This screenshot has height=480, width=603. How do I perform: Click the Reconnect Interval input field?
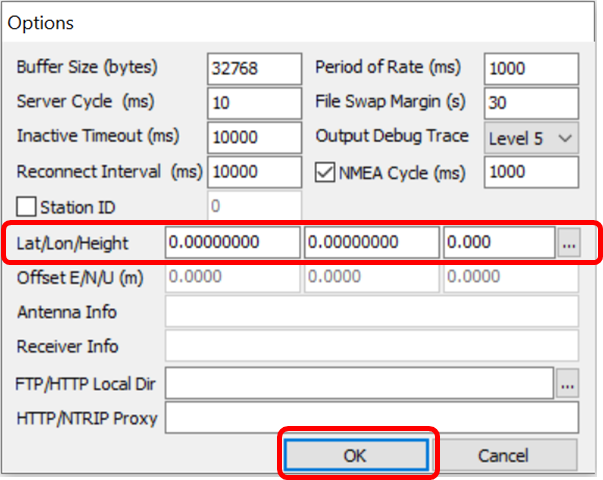(x=254, y=172)
